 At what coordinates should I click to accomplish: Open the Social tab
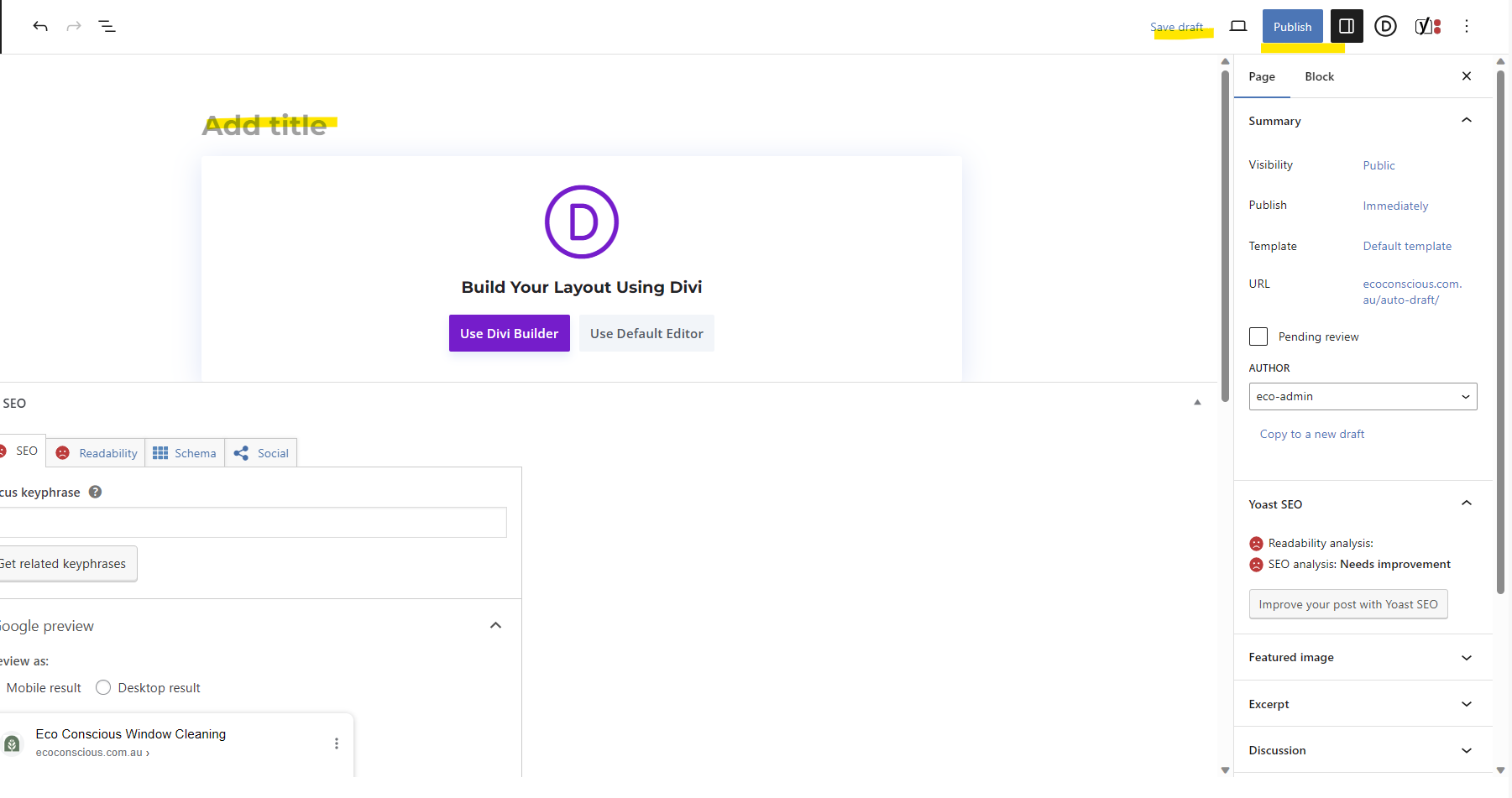261,453
